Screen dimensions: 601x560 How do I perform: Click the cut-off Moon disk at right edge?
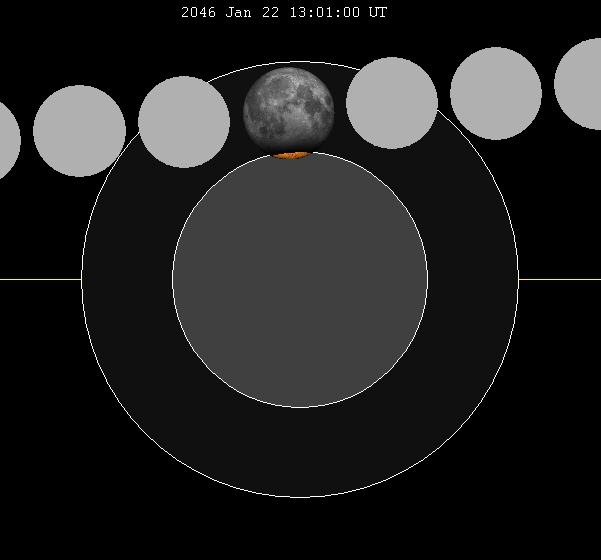pyautogui.click(x=582, y=84)
